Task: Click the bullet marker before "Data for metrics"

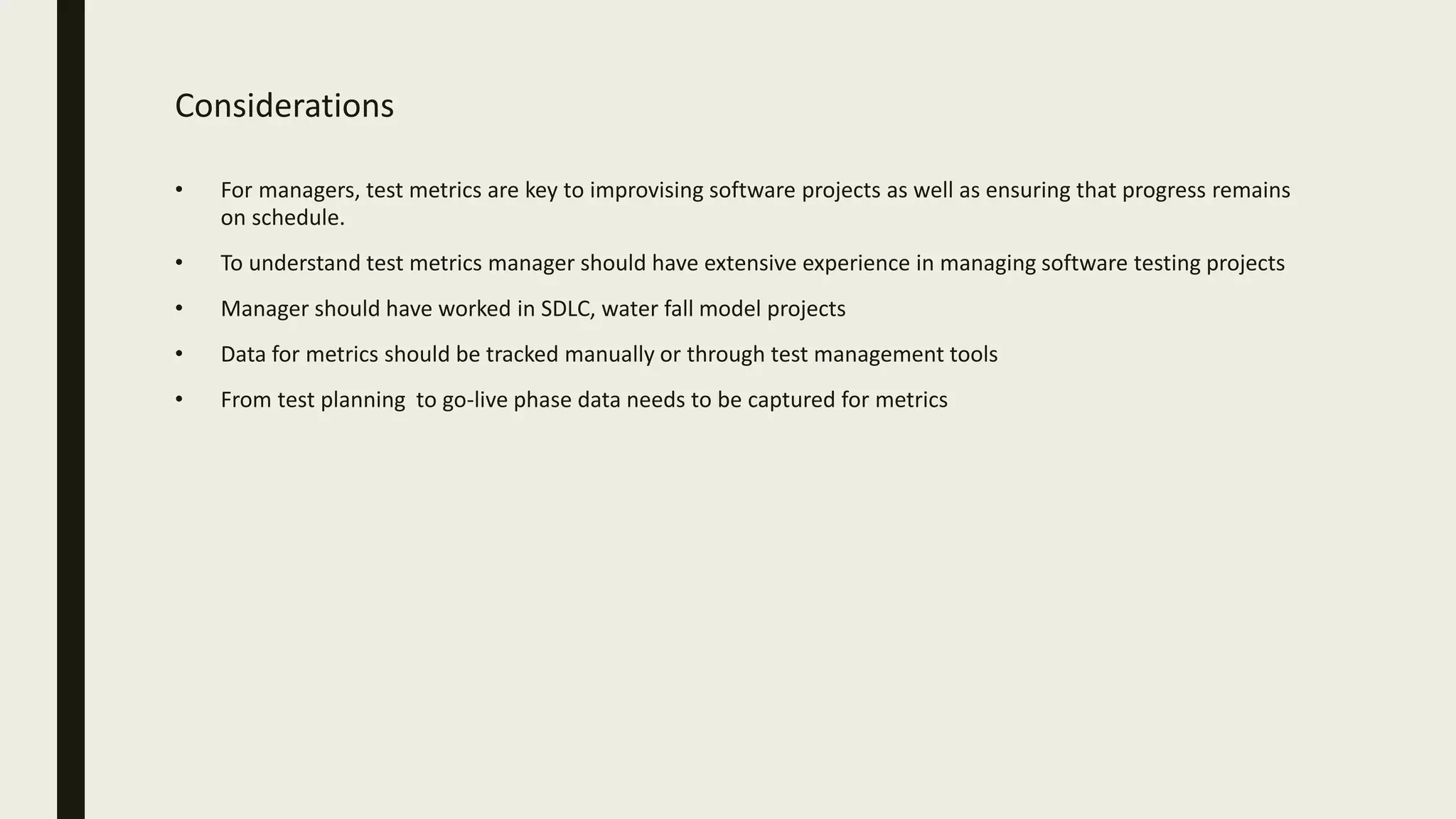Action: tap(178, 354)
